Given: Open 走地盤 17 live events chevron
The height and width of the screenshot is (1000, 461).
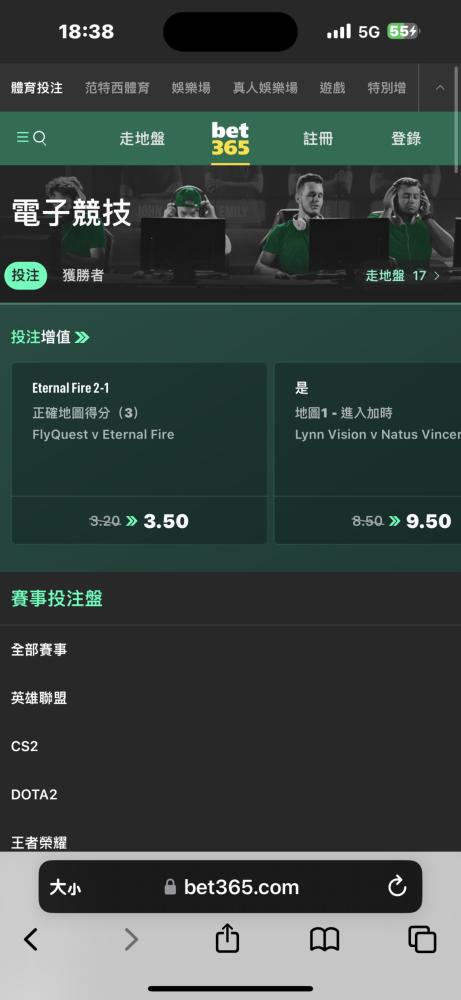Looking at the screenshot, I should [402, 276].
